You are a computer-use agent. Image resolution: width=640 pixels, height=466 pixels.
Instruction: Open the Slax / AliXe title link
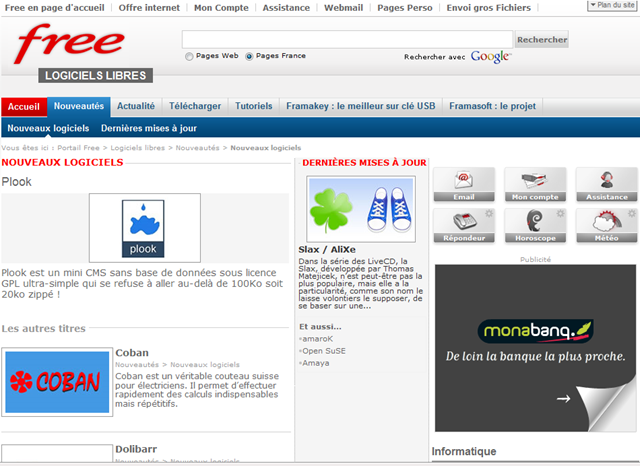click(x=327, y=249)
